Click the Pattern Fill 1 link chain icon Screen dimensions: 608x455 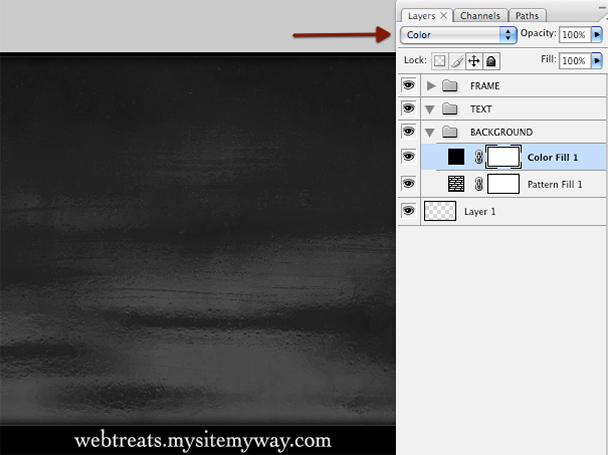479,184
